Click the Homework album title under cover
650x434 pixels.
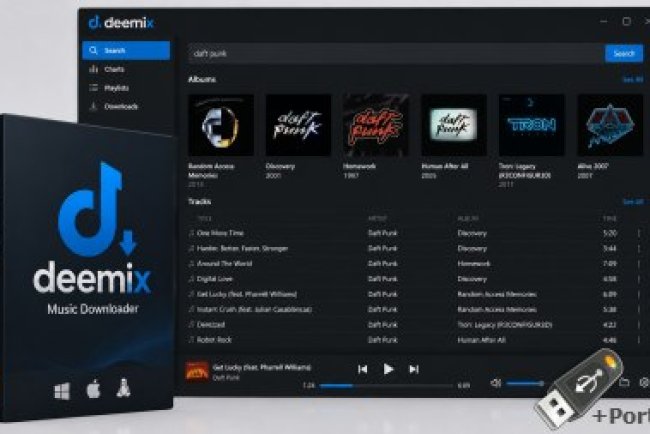click(x=359, y=166)
